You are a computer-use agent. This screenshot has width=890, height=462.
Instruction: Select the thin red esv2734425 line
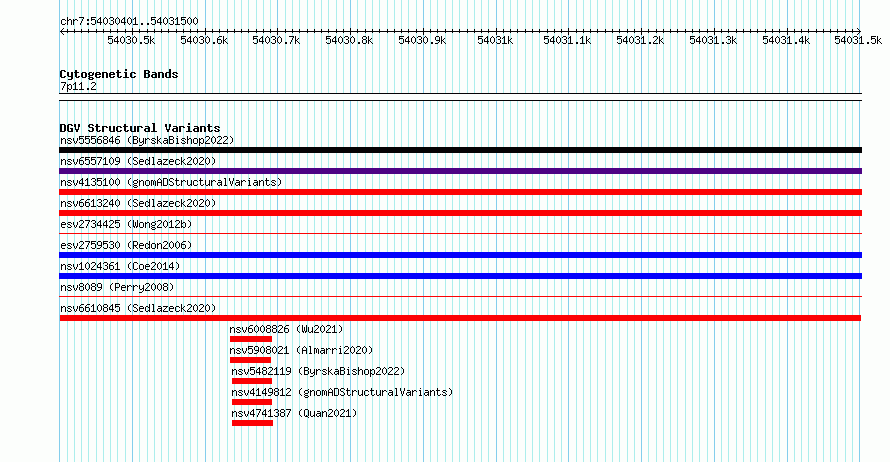coord(460,233)
